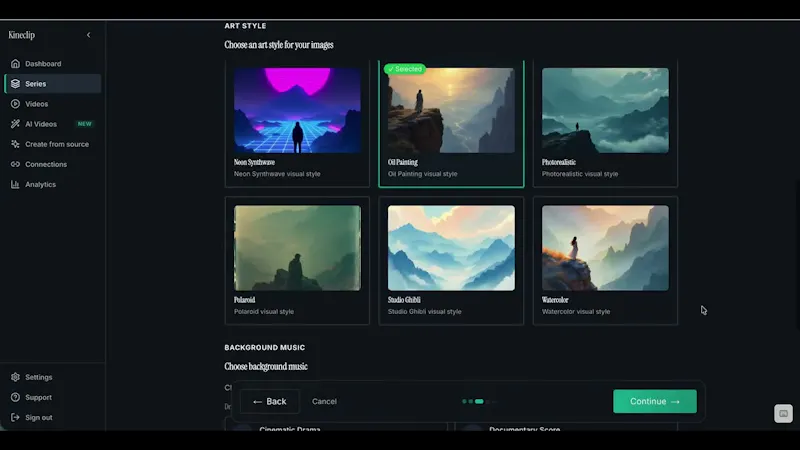800x450 pixels.
Task: Open the Connections page
Action: click(53, 164)
